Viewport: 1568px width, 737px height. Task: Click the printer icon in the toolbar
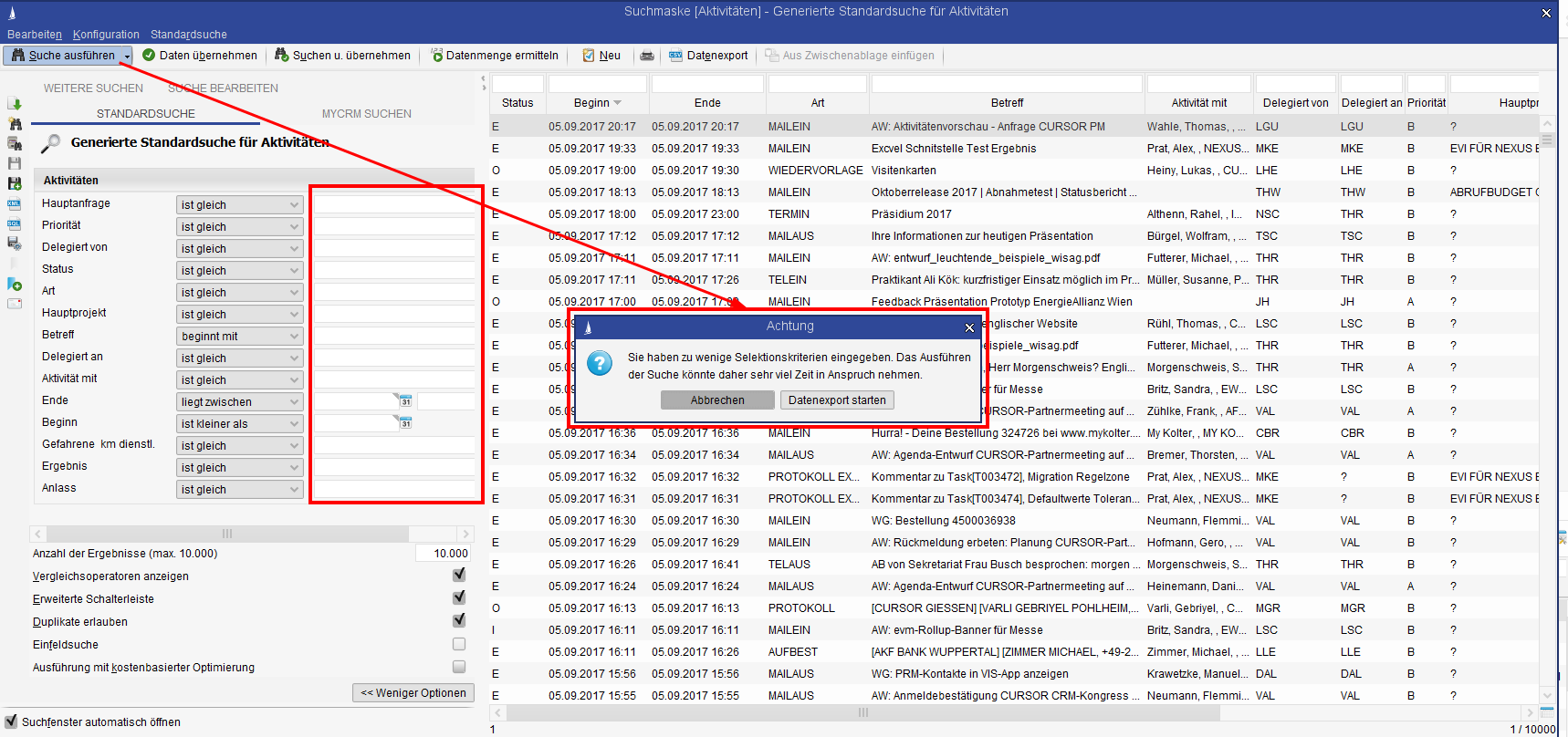[647, 56]
